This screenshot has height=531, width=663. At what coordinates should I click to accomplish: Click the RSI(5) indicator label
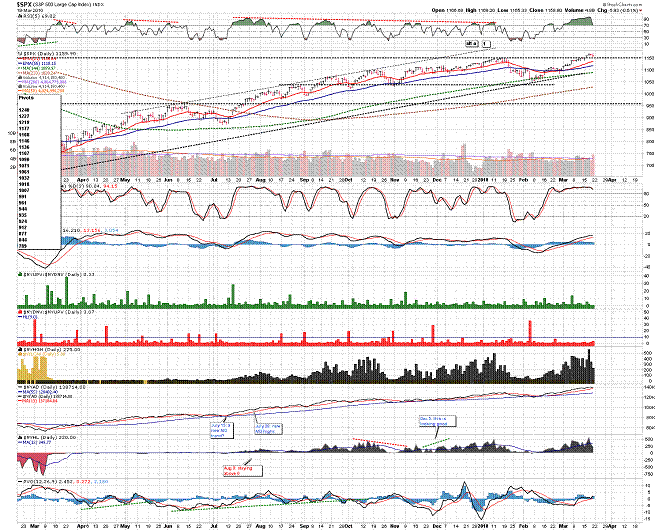coord(38,16)
